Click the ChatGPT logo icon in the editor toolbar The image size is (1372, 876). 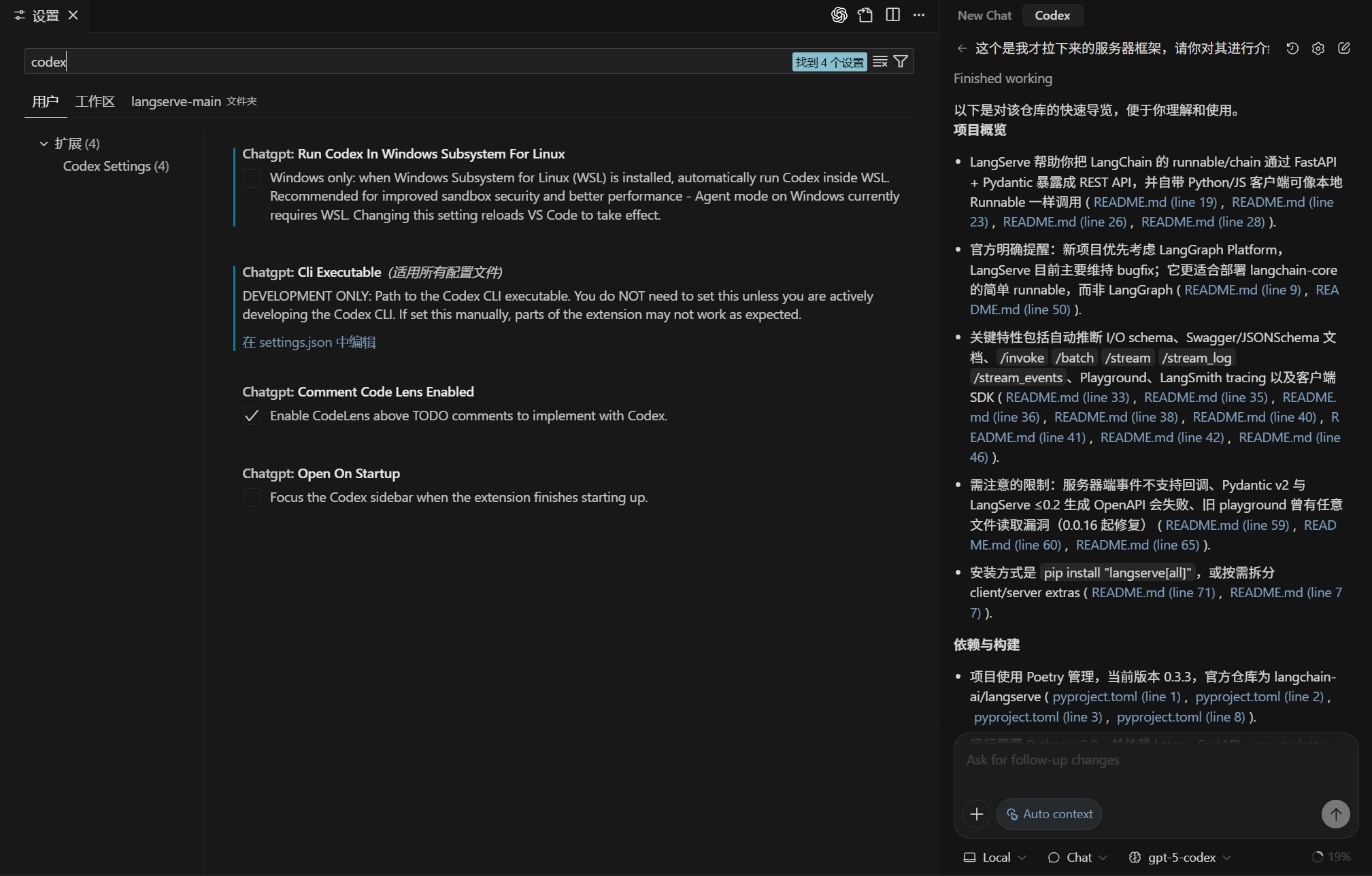pyautogui.click(x=840, y=14)
